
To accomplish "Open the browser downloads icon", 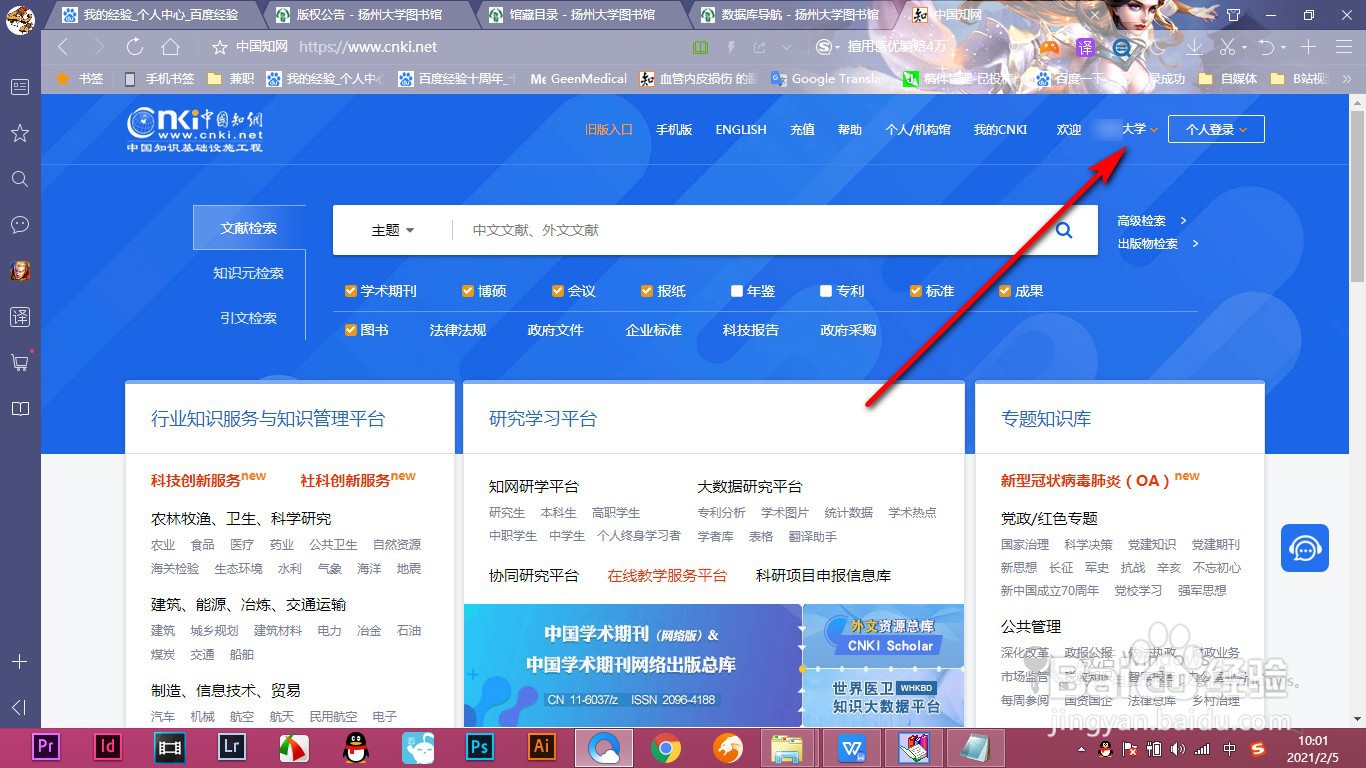I will click(x=1193, y=47).
